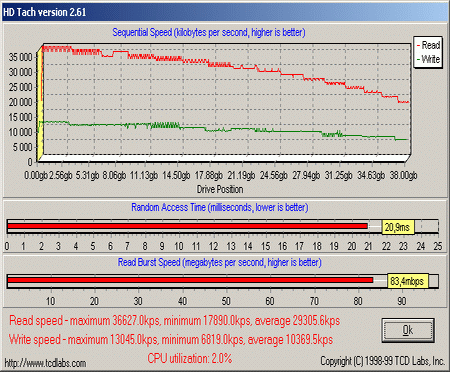Click the red Random Access Time bar

[187, 226]
